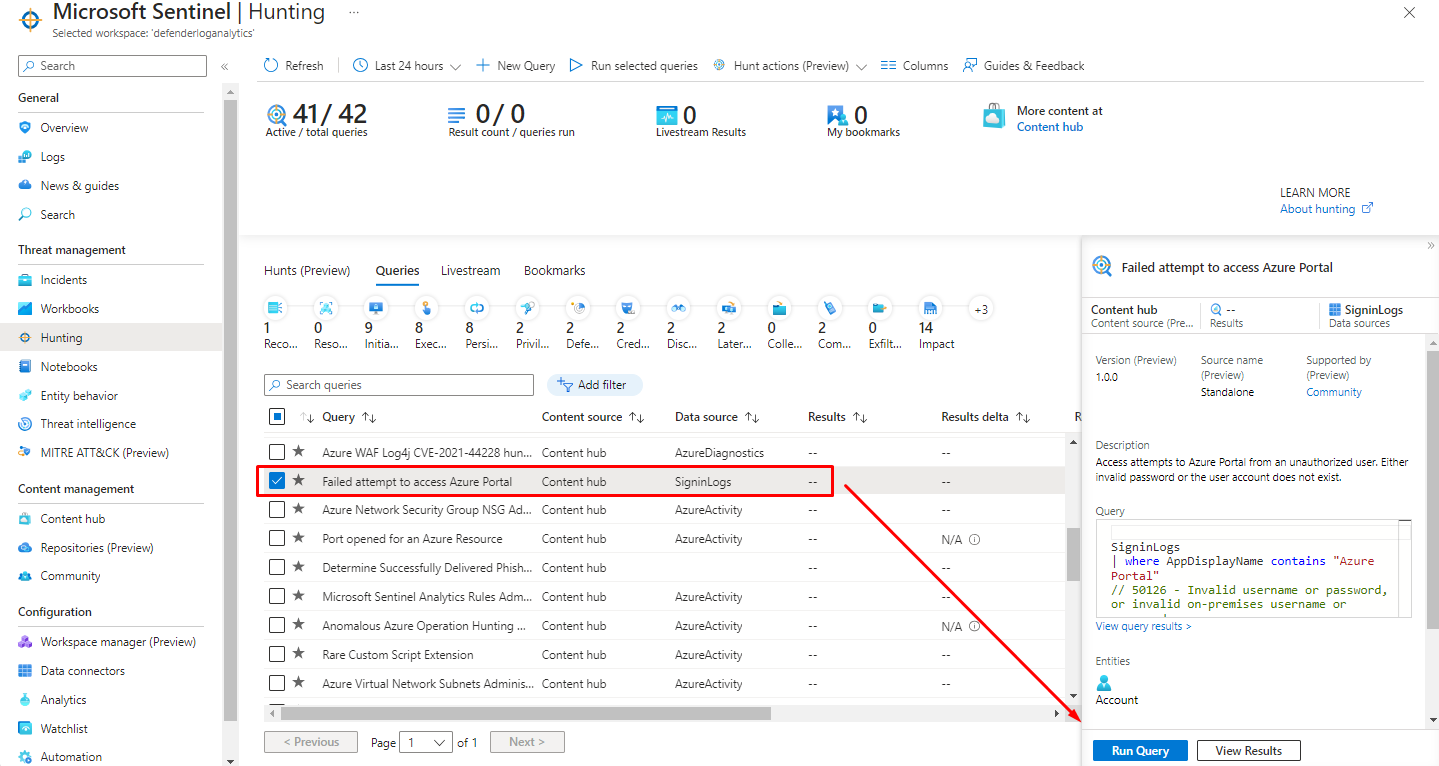Screen dimensions: 1439x766
Task: Click the Refresh icon in toolbar
Action: pyautogui.click(x=271, y=66)
